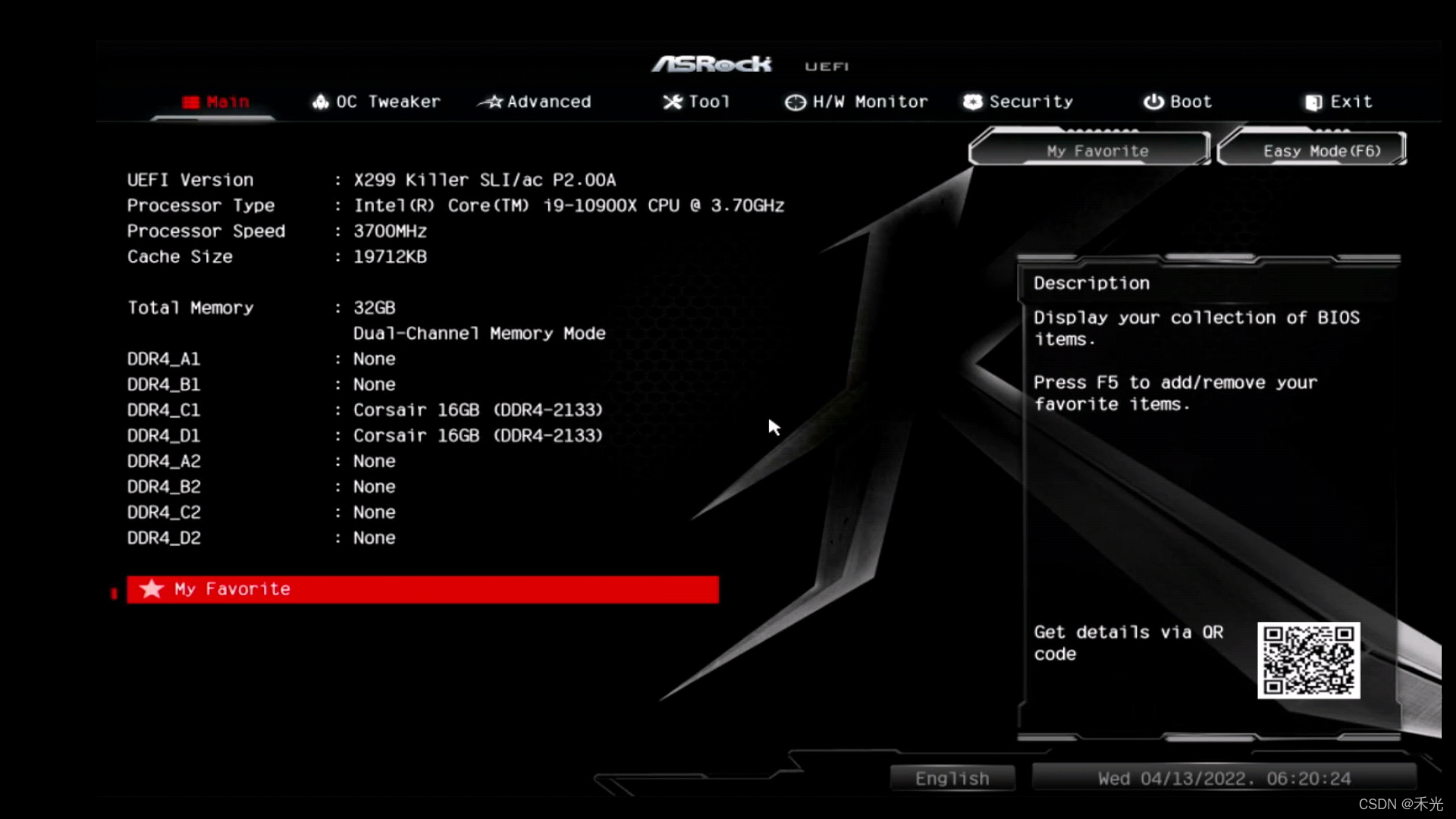Switch to the Security tab
This screenshot has height=819, width=1456.
(1031, 102)
